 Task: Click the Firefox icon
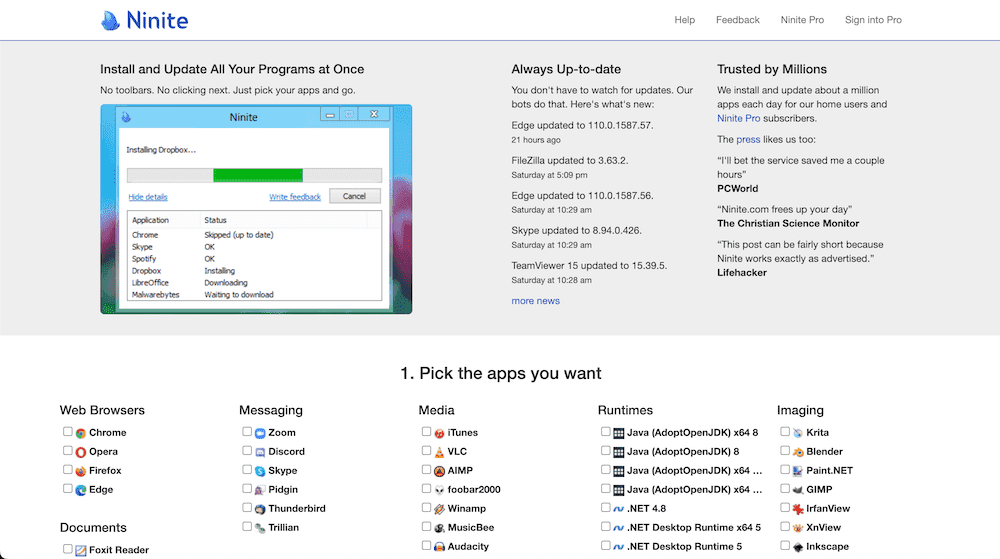(81, 472)
